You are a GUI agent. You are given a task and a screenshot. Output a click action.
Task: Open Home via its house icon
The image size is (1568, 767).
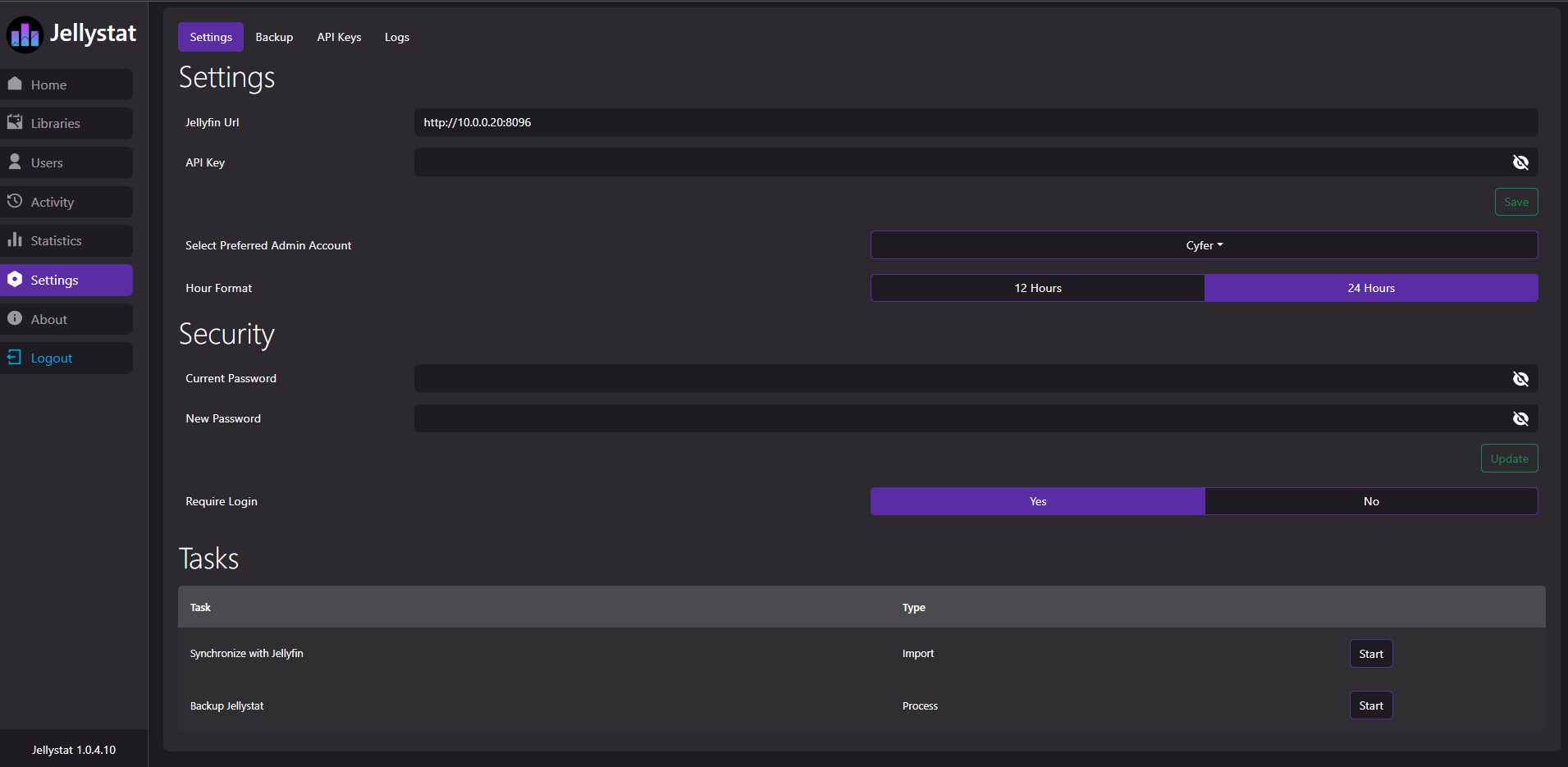[15, 84]
